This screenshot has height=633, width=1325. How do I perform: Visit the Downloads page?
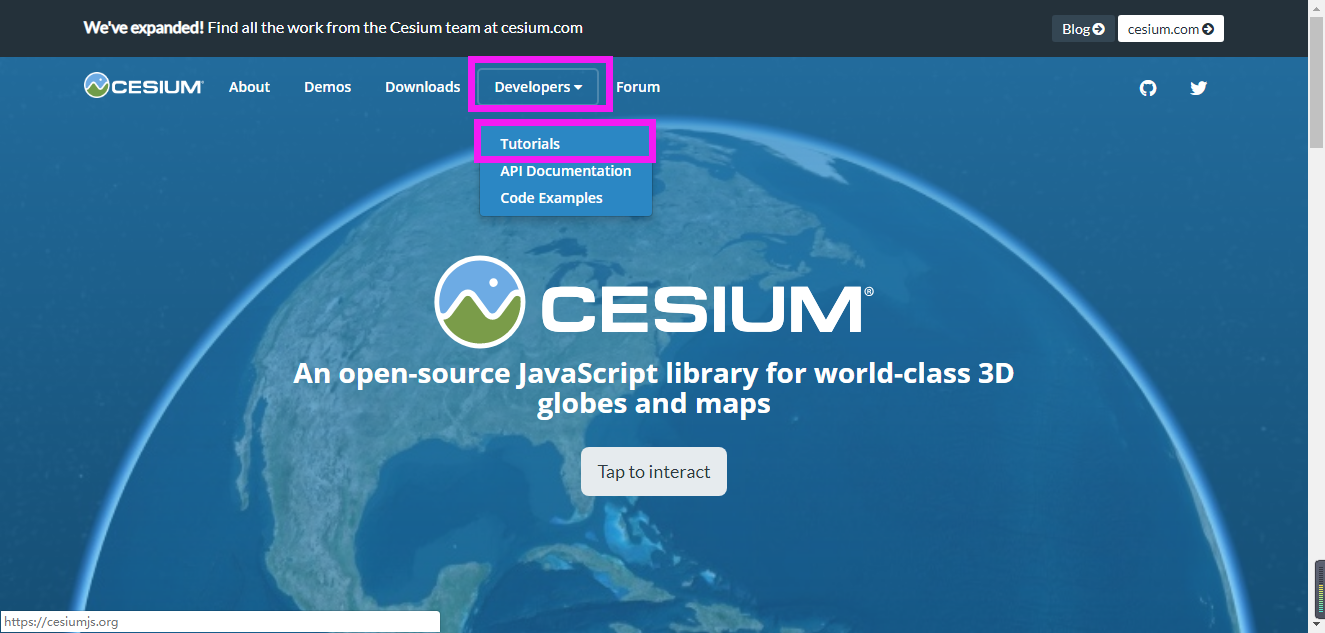tap(422, 87)
